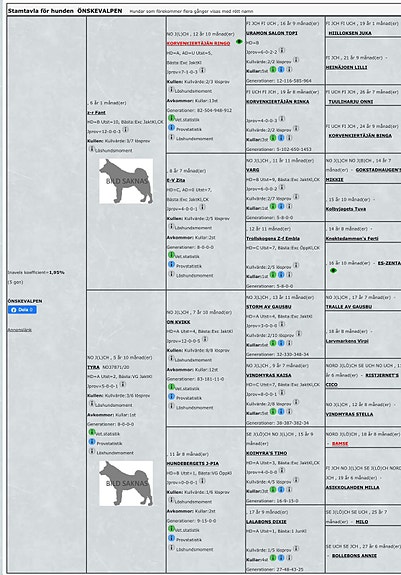Click the BILD SAKNAS thumbnail under TYRA

[126, 483]
